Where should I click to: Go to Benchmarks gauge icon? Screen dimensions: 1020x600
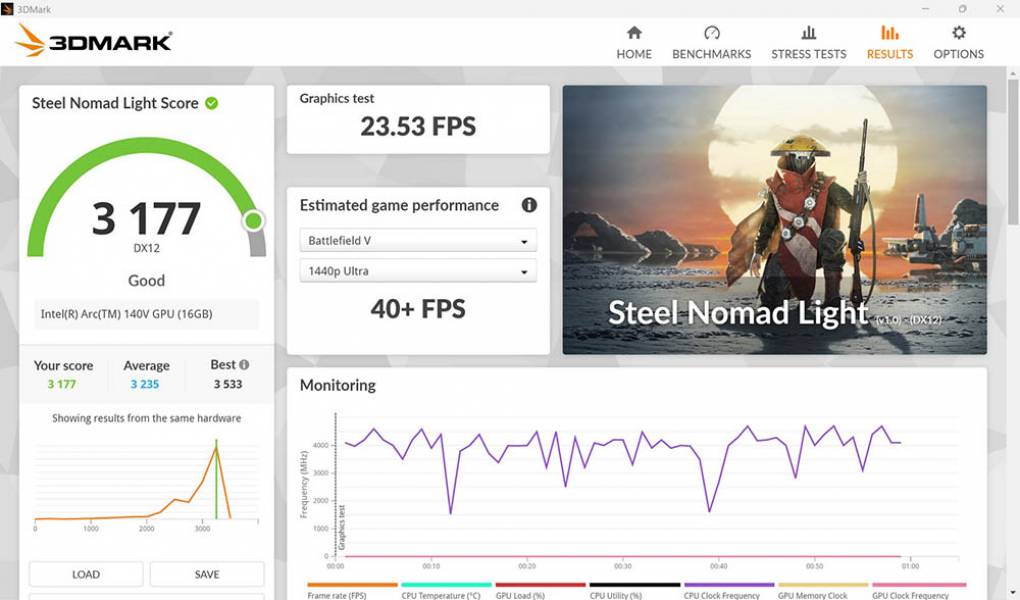pyautogui.click(x=711, y=33)
